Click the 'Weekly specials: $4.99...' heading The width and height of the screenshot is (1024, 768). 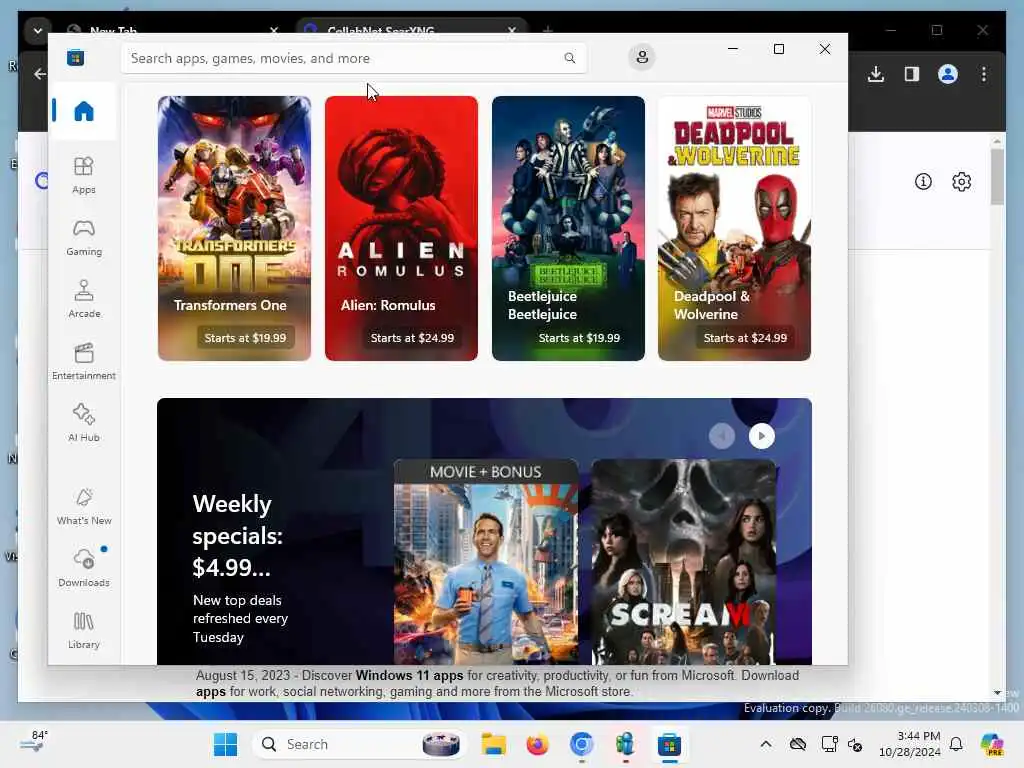click(238, 536)
